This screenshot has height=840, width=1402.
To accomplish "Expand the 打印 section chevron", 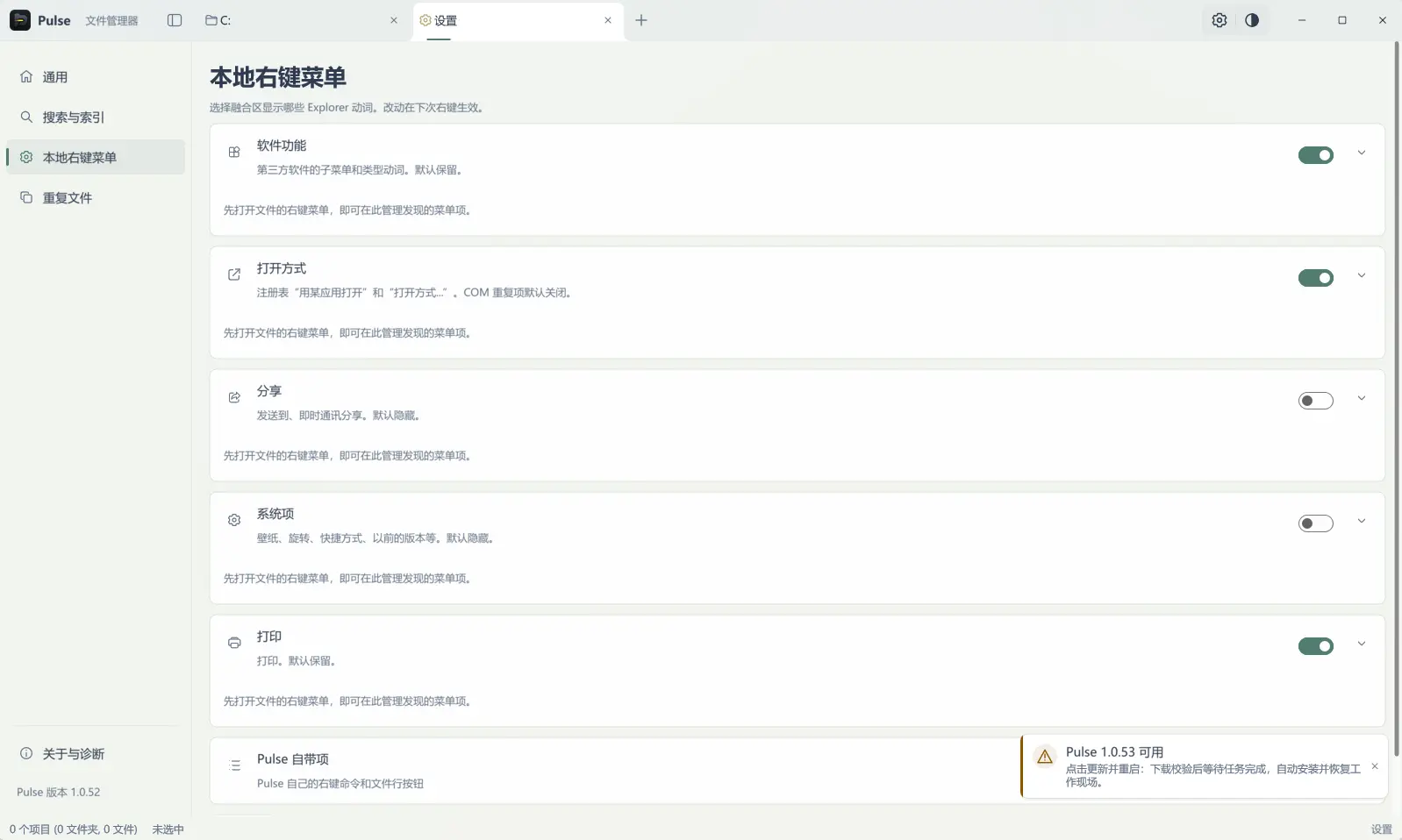I will click(x=1362, y=644).
